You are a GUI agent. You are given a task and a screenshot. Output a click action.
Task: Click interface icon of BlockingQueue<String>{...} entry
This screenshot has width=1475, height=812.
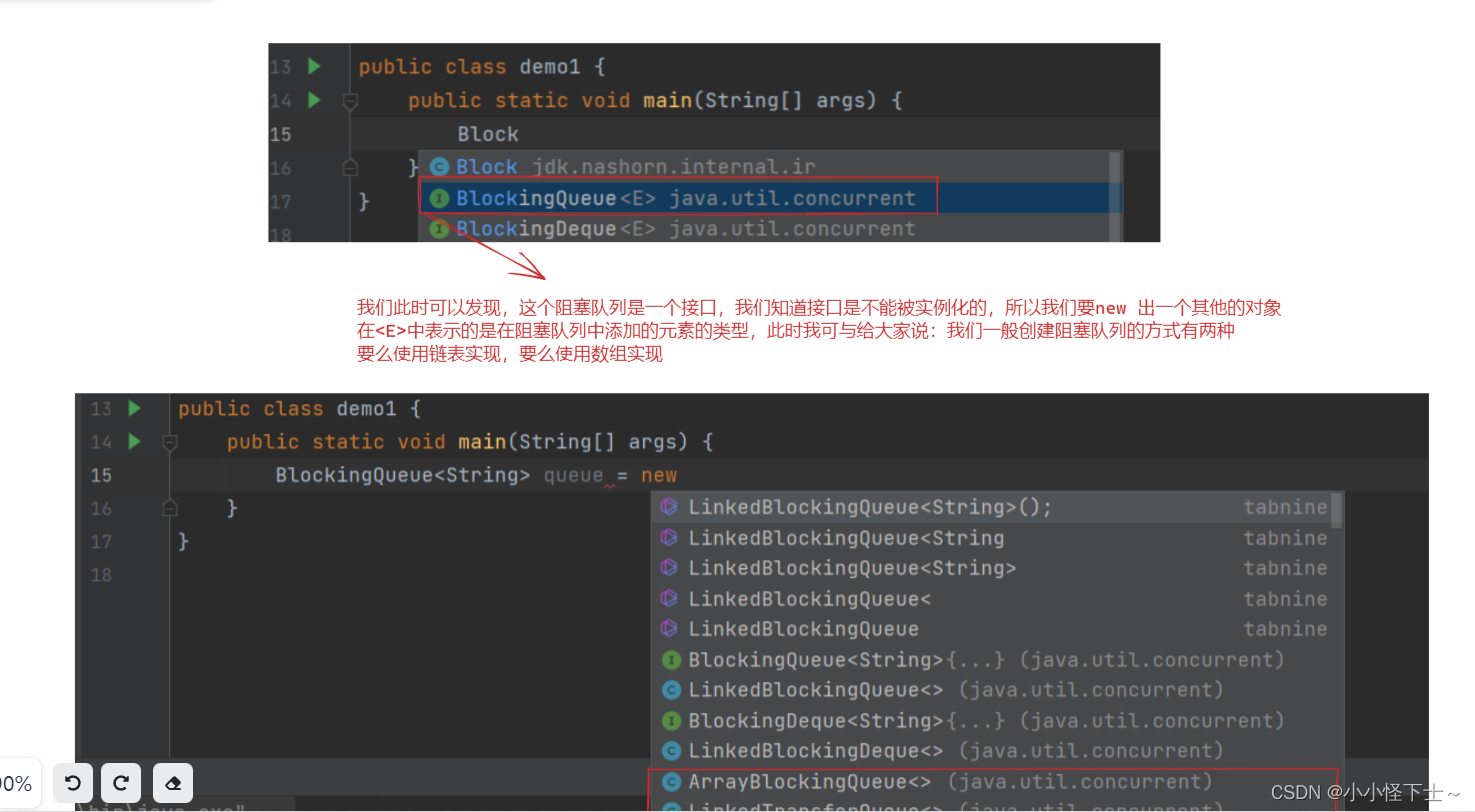point(671,660)
